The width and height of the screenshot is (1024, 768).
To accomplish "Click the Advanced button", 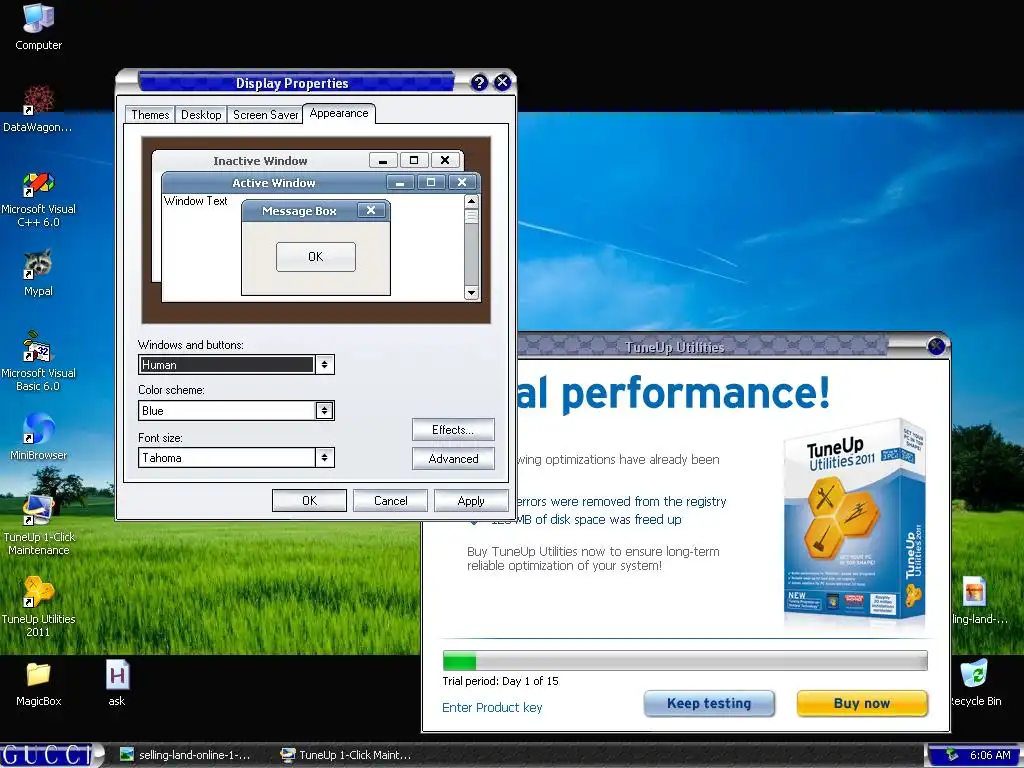I will [x=453, y=458].
